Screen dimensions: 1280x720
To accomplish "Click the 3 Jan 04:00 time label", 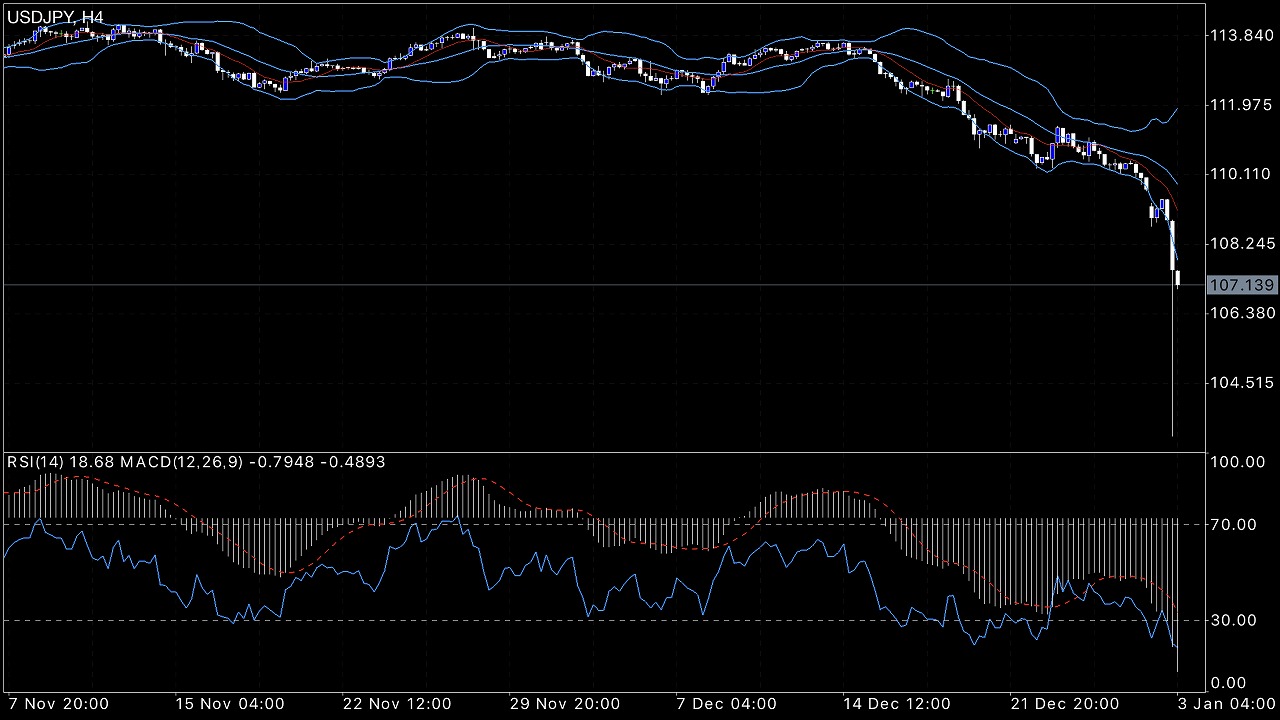I will (x=1224, y=703).
